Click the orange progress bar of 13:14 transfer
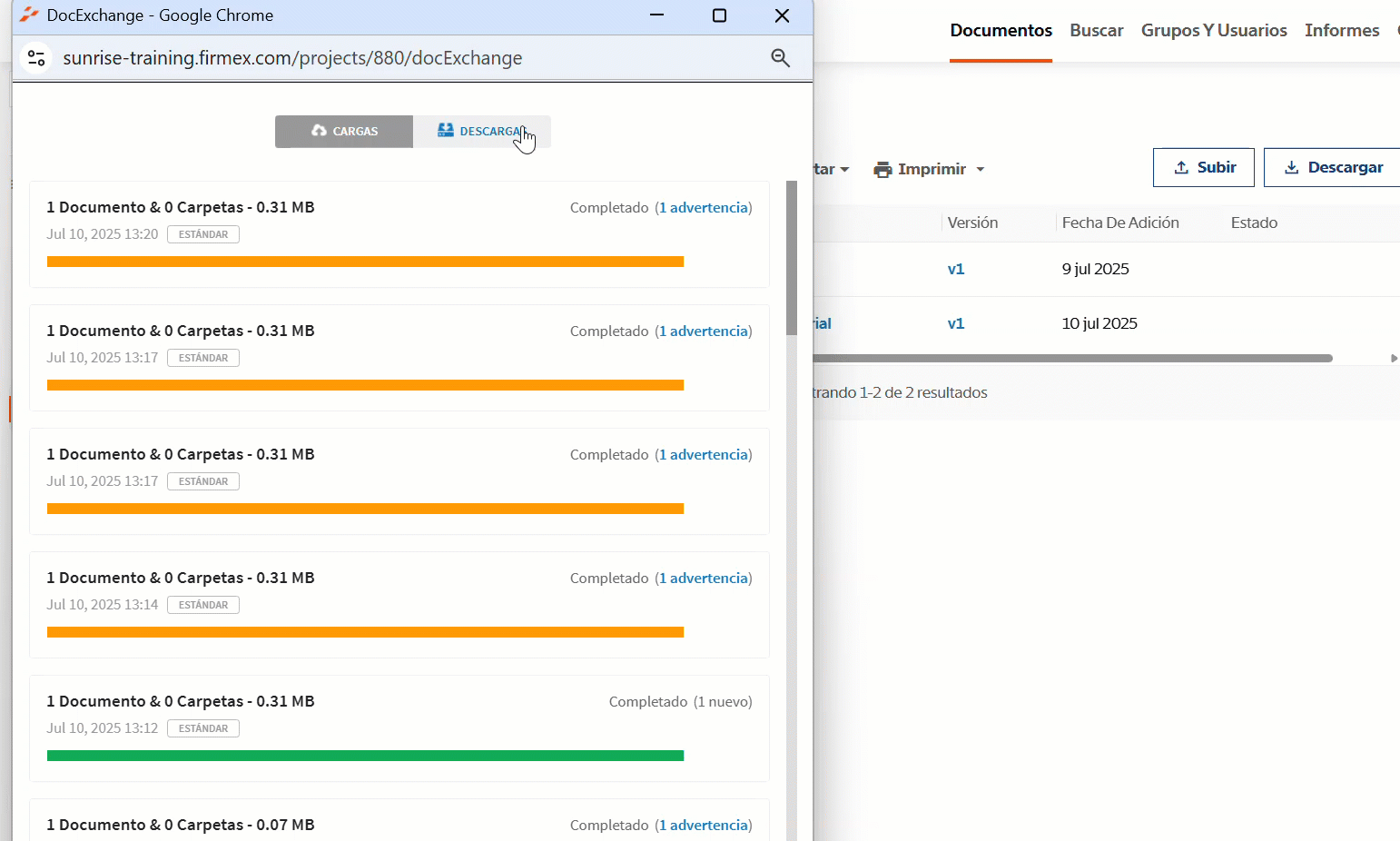This screenshot has height=841, width=1400. 365,632
